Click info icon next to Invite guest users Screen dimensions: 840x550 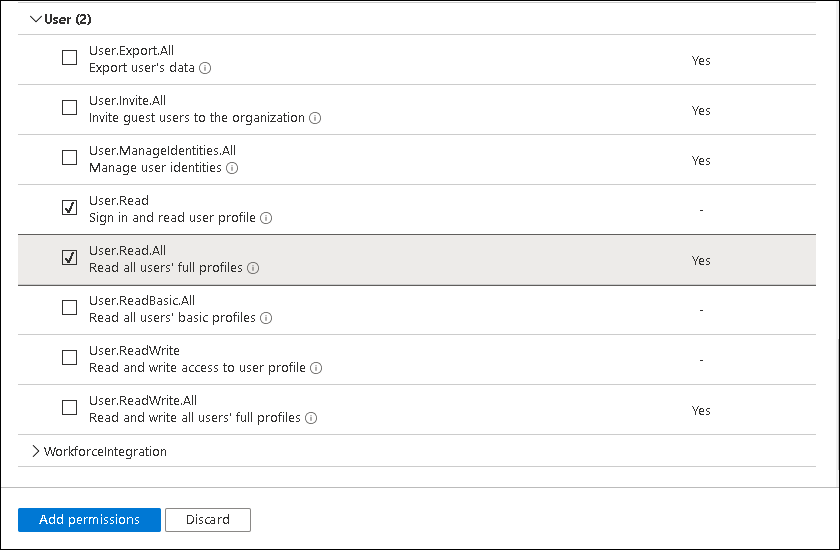tap(315, 118)
